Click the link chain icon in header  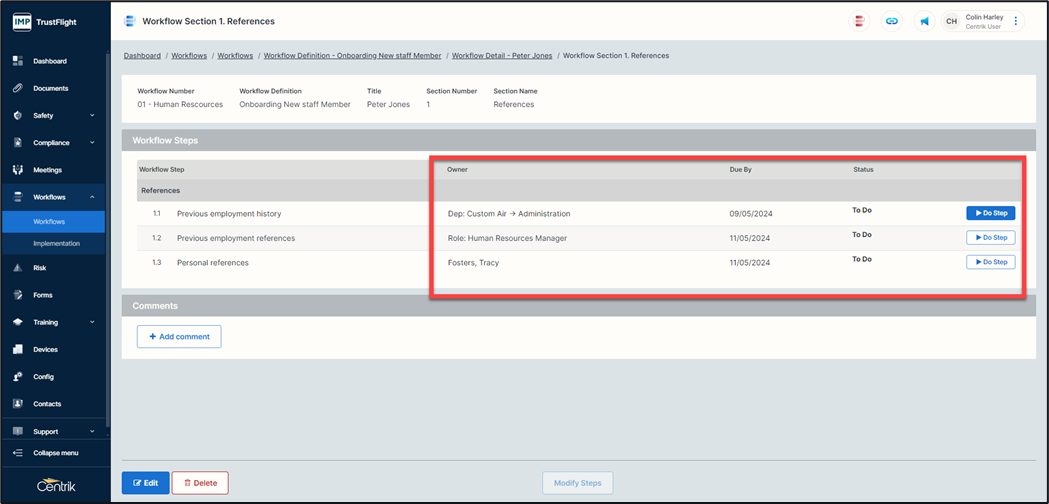(x=891, y=21)
